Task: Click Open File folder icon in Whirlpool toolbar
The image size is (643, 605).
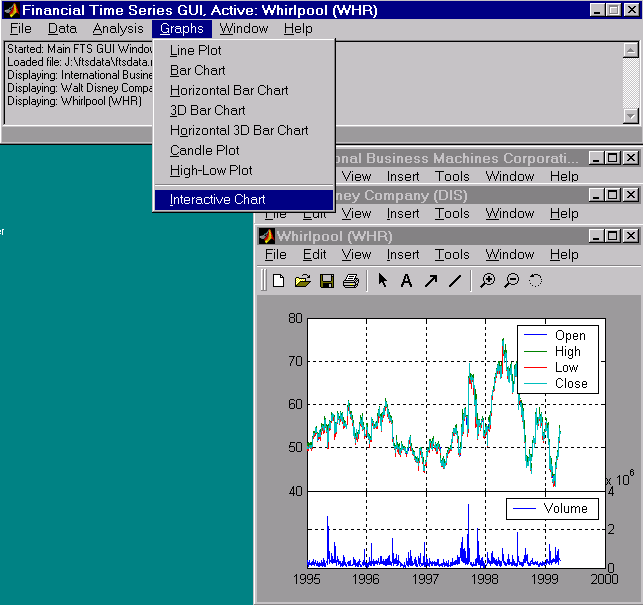Action: (x=303, y=281)
